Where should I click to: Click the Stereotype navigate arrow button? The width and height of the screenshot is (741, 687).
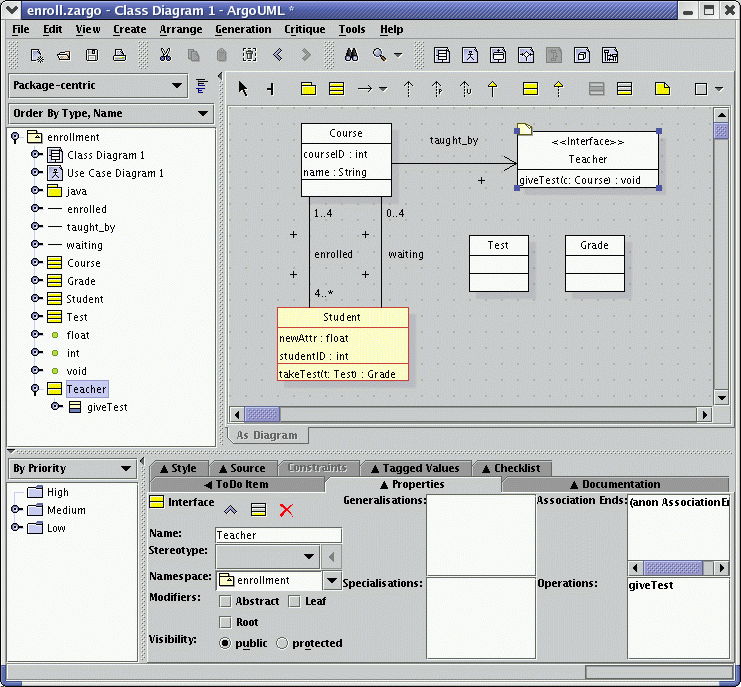coord(332,557)
